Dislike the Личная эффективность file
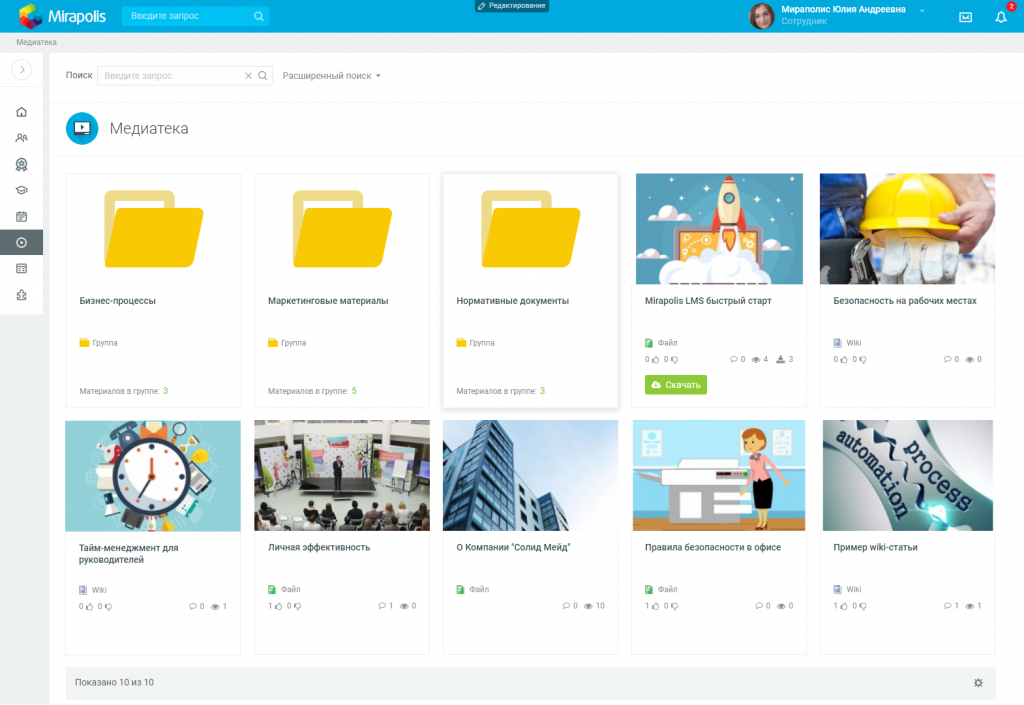This screenshot has height=705, width=1024. click(297, 606)
